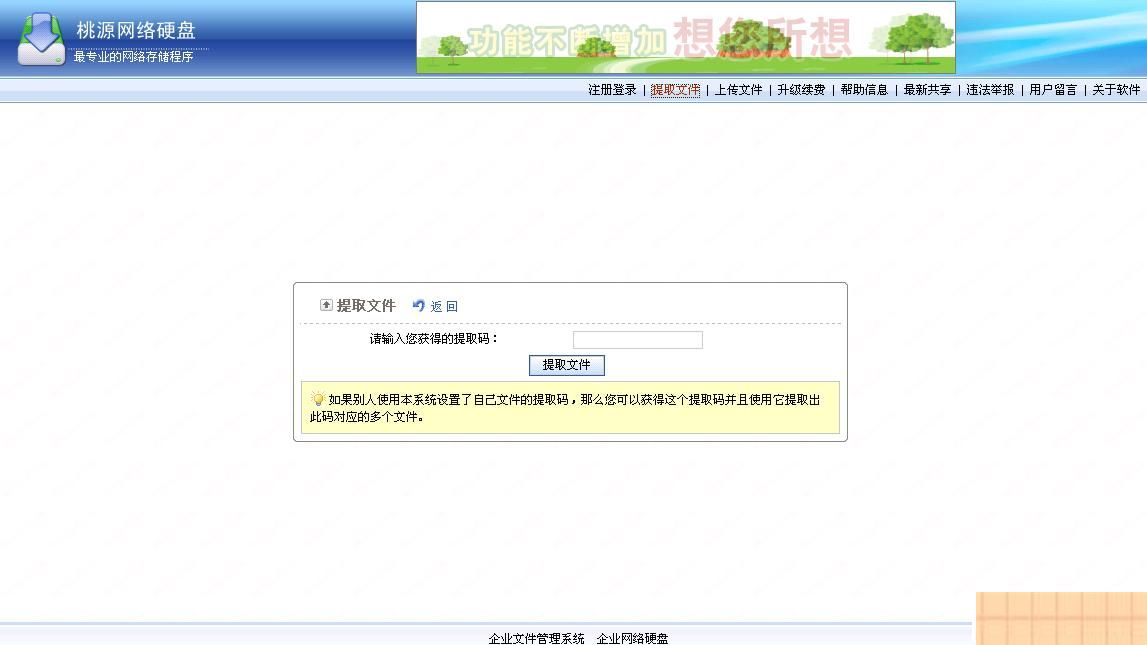Click the small arrow icon beside 提取文件 heading

(x=326, y=304)
